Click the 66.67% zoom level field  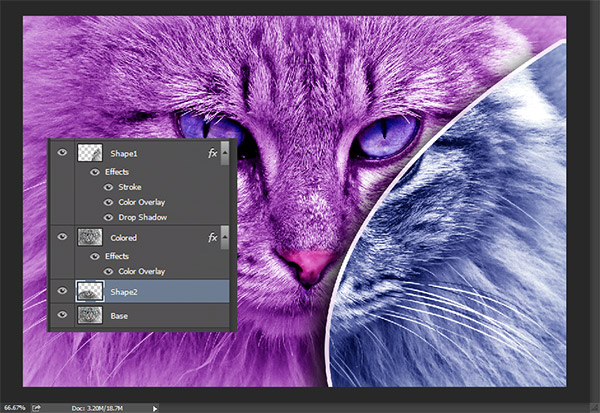14,407
